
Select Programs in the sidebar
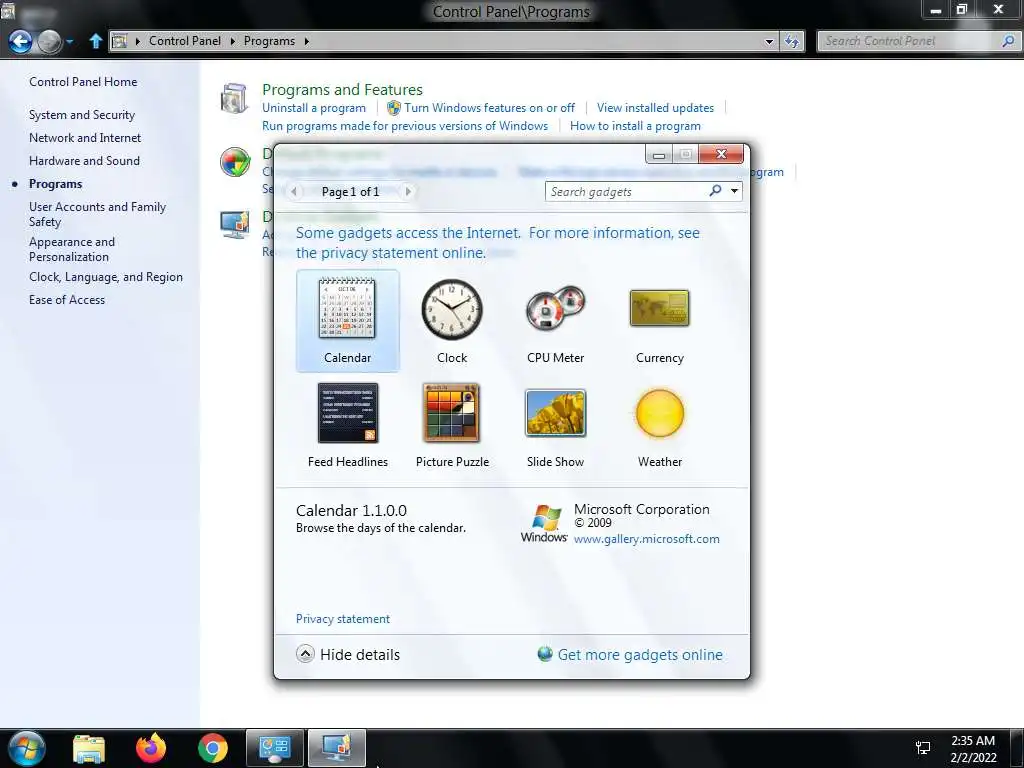point(56,184)
